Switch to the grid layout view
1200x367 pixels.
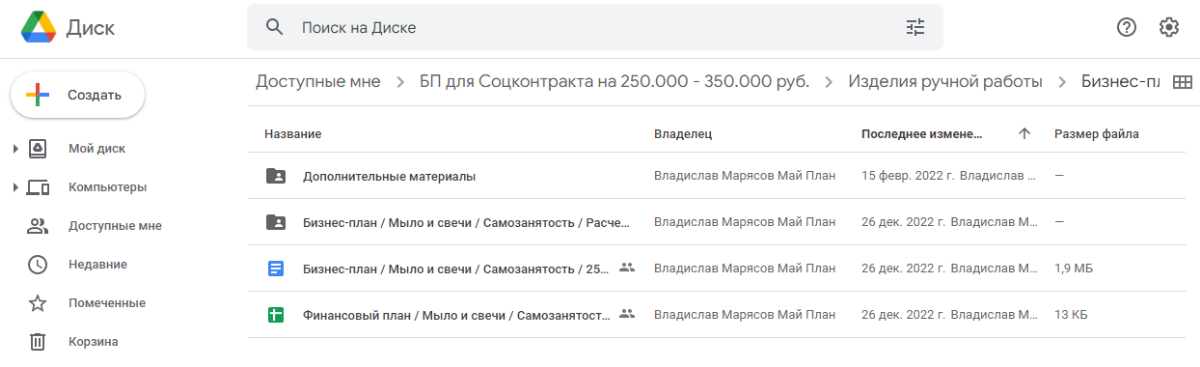1182,82
